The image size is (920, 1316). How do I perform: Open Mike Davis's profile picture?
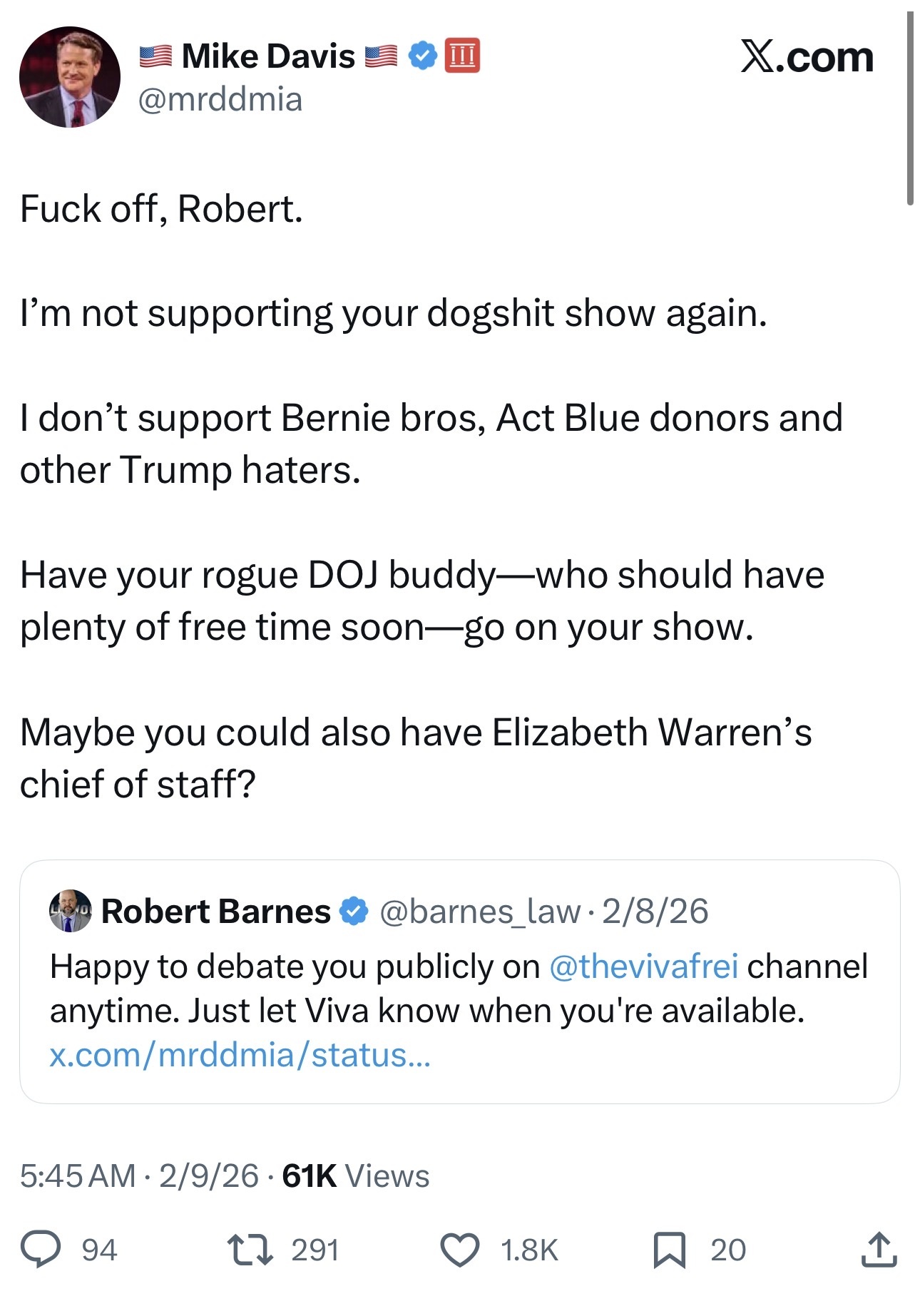click(70, 77)
